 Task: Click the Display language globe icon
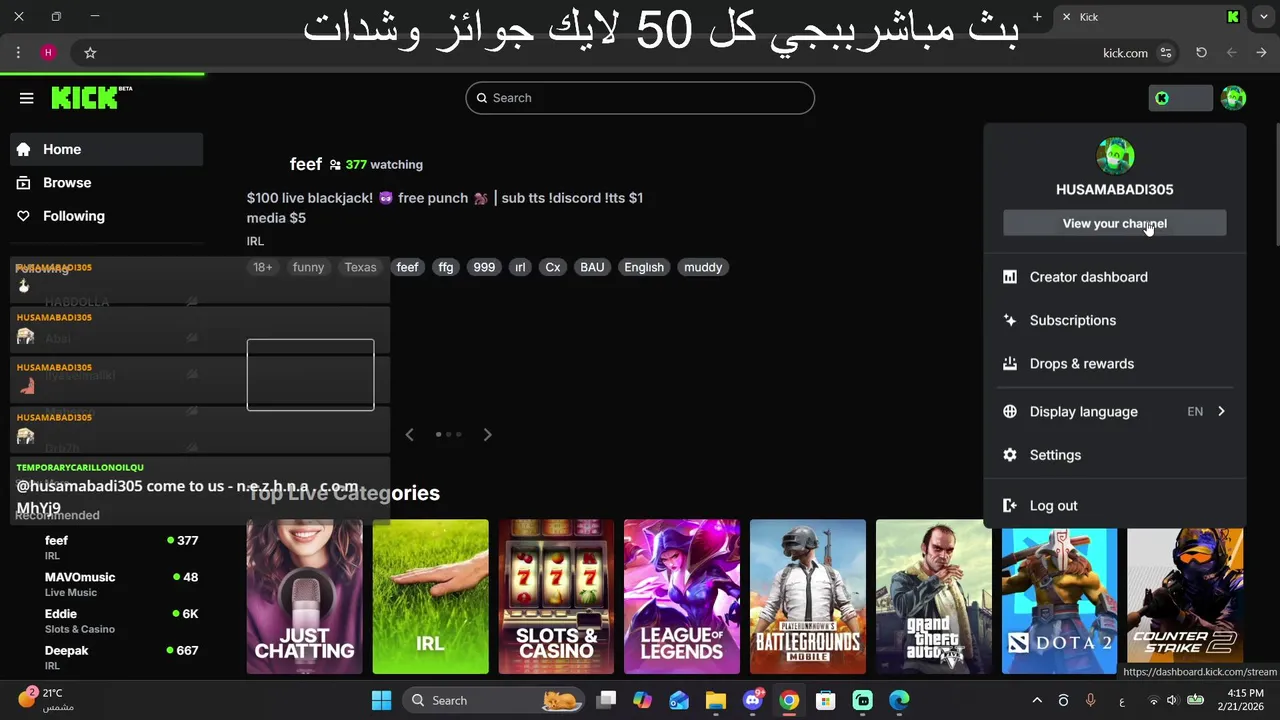1010,412
